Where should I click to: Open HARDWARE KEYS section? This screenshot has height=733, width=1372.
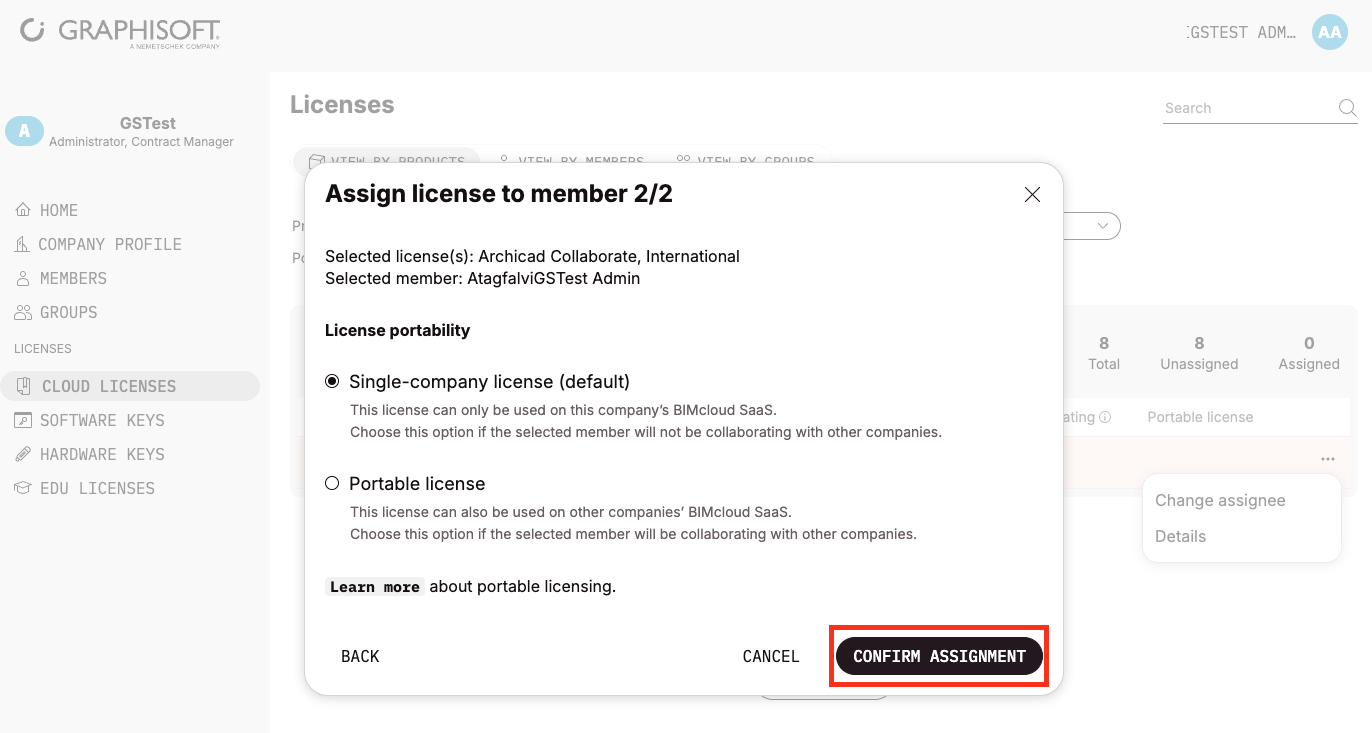[102, 454]
